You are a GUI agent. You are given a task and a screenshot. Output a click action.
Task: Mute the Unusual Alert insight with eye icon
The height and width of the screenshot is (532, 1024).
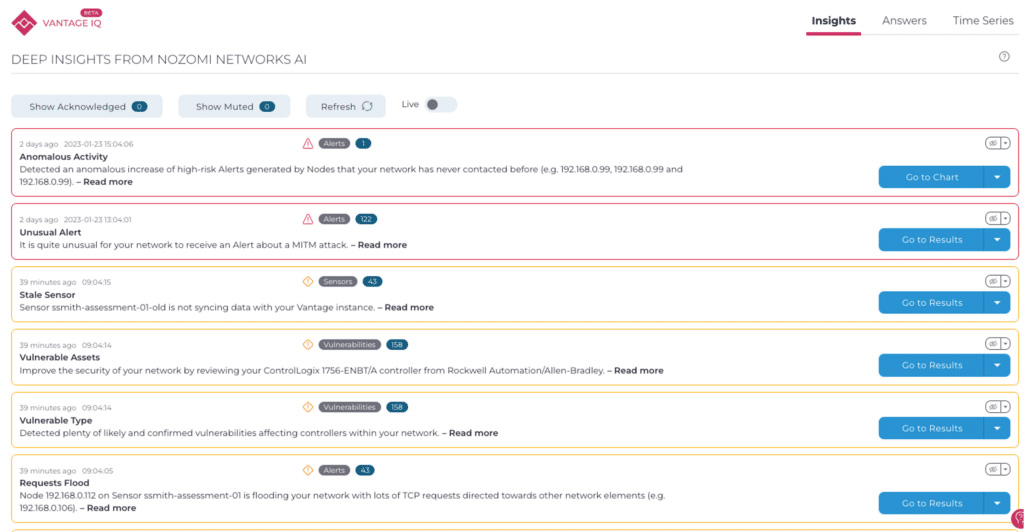[993, 218]
